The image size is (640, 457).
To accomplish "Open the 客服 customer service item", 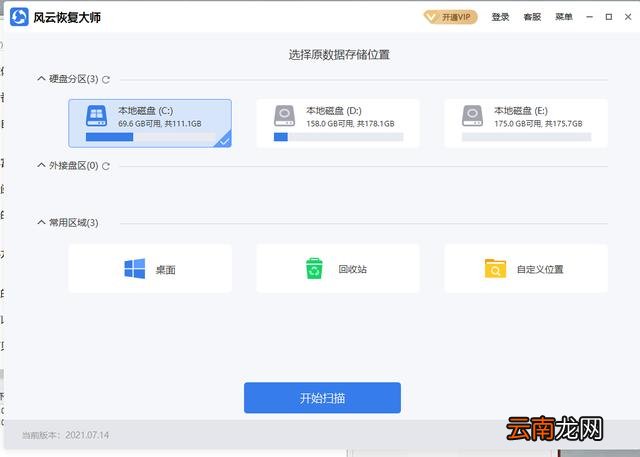I will click(x=532, y=17).
